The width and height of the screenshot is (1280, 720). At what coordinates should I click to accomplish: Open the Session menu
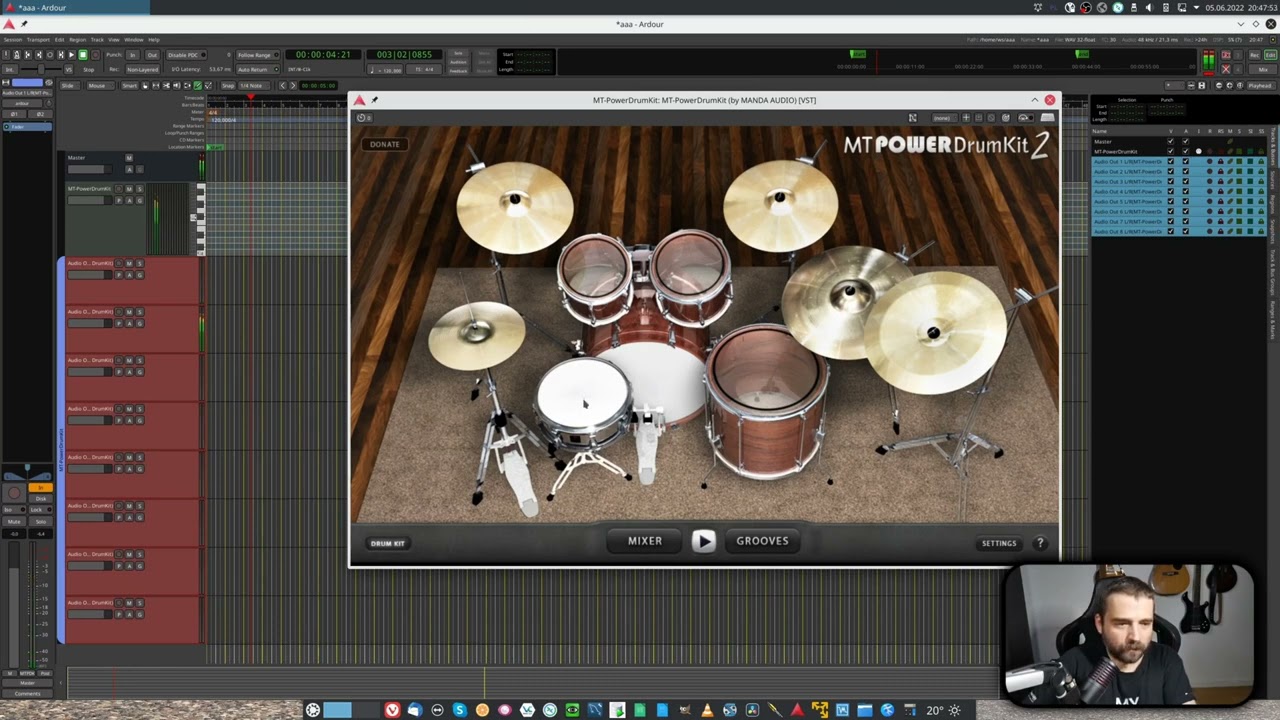[x=13, y=40]
